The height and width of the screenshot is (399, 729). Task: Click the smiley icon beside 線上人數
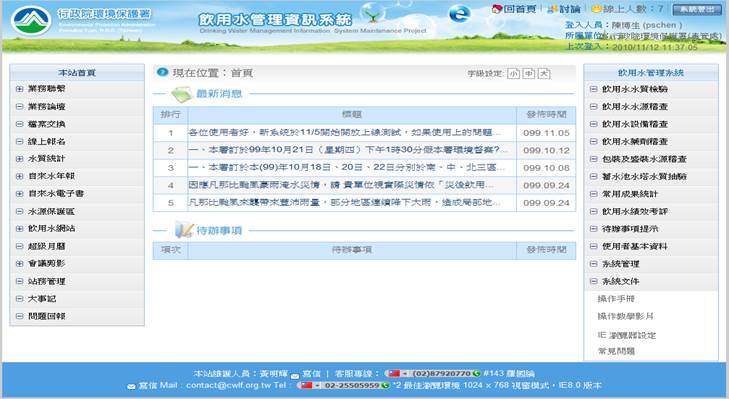(x=596, y=9)
